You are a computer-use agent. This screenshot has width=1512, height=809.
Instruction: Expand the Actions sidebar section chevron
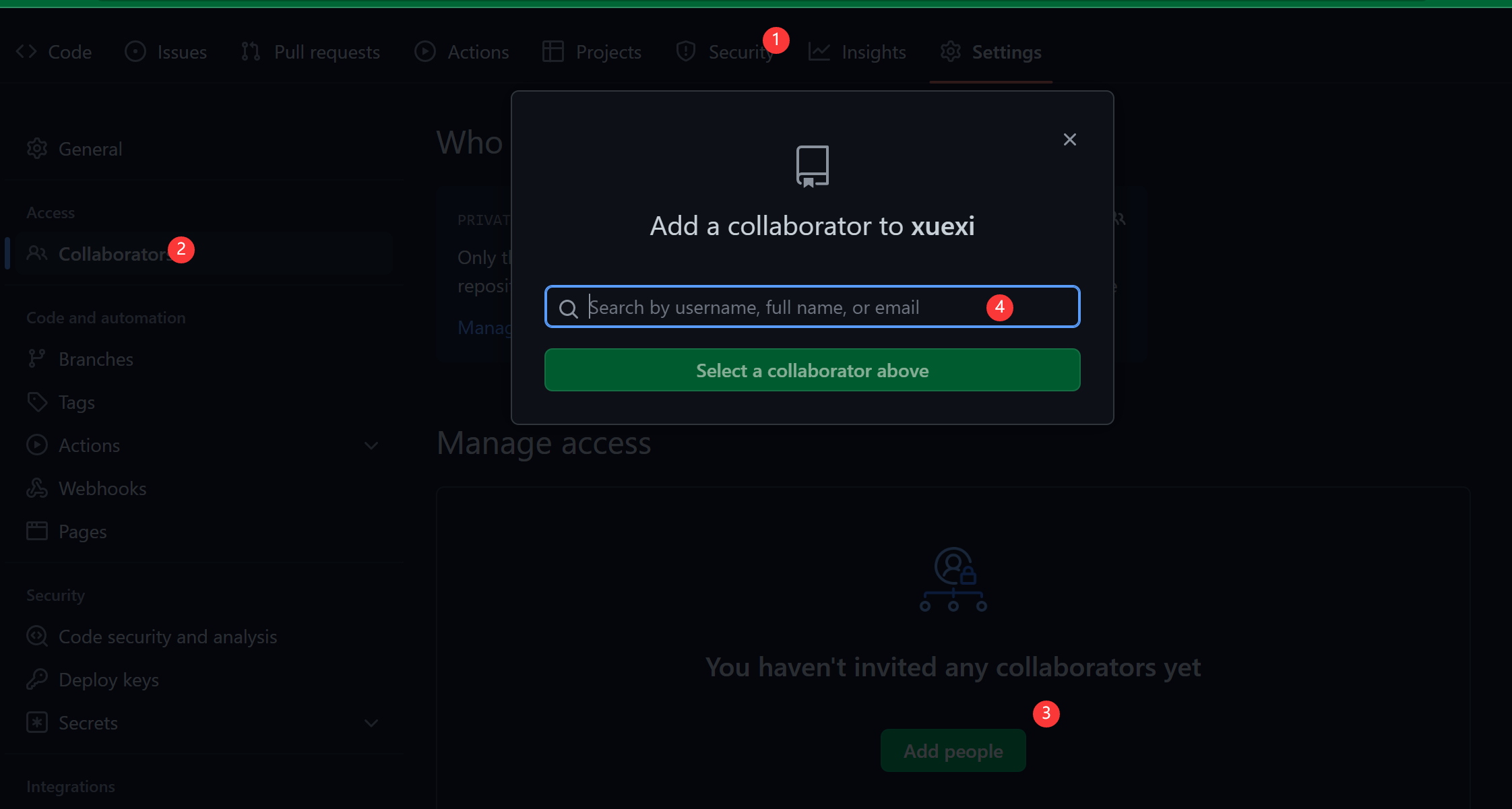click(371, 445)
